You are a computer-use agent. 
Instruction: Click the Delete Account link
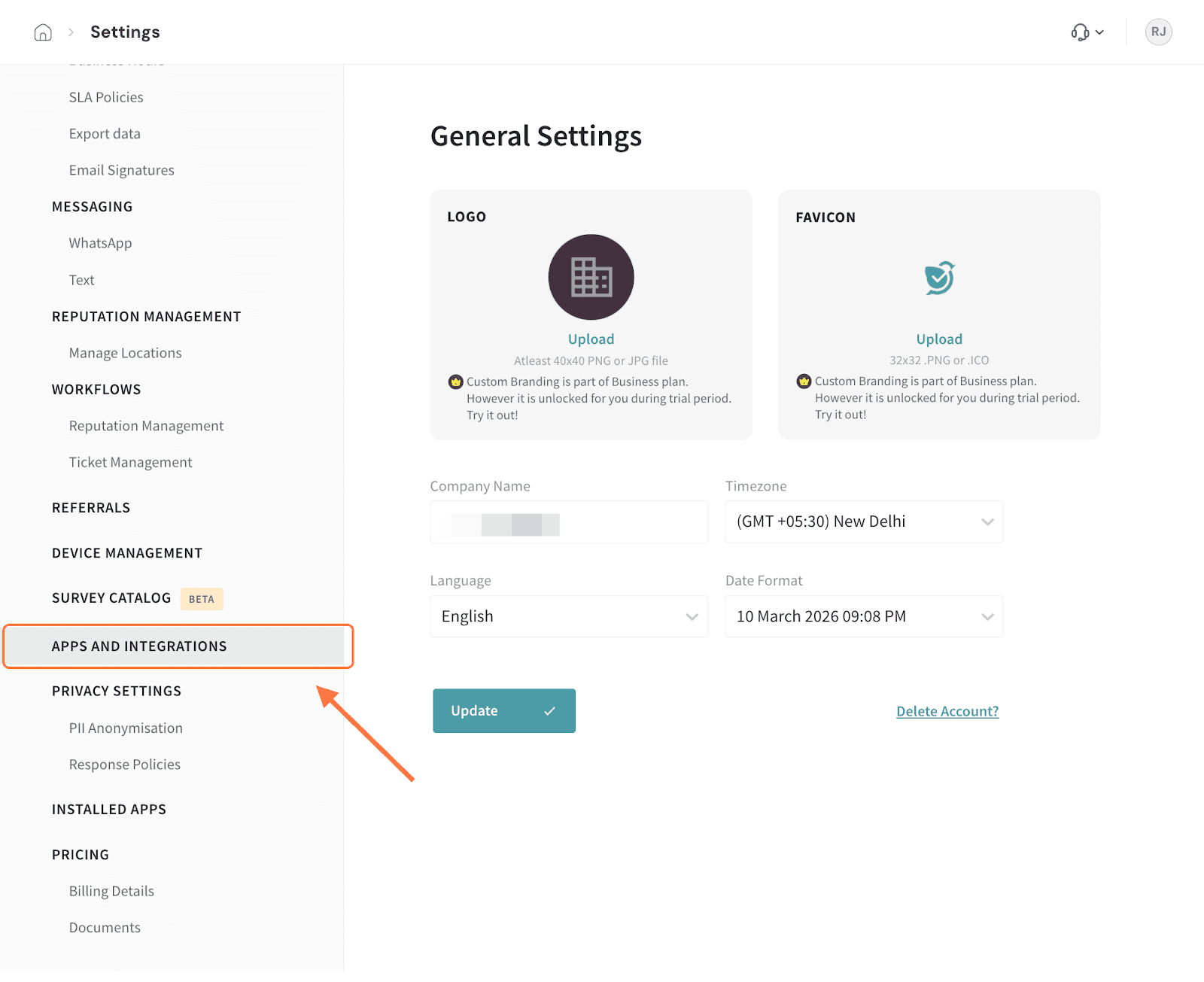pos(947,711)
